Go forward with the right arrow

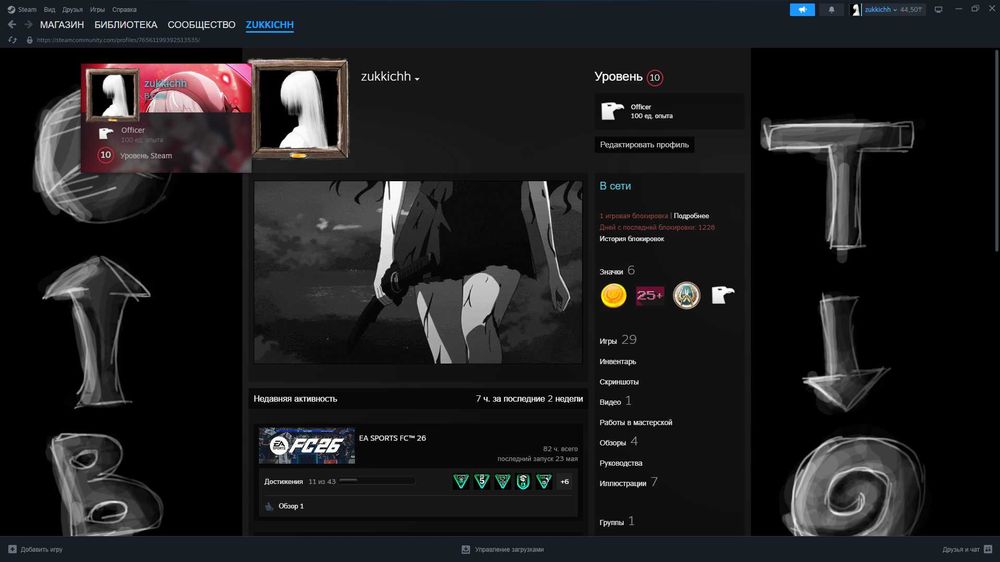click(28, 24)
